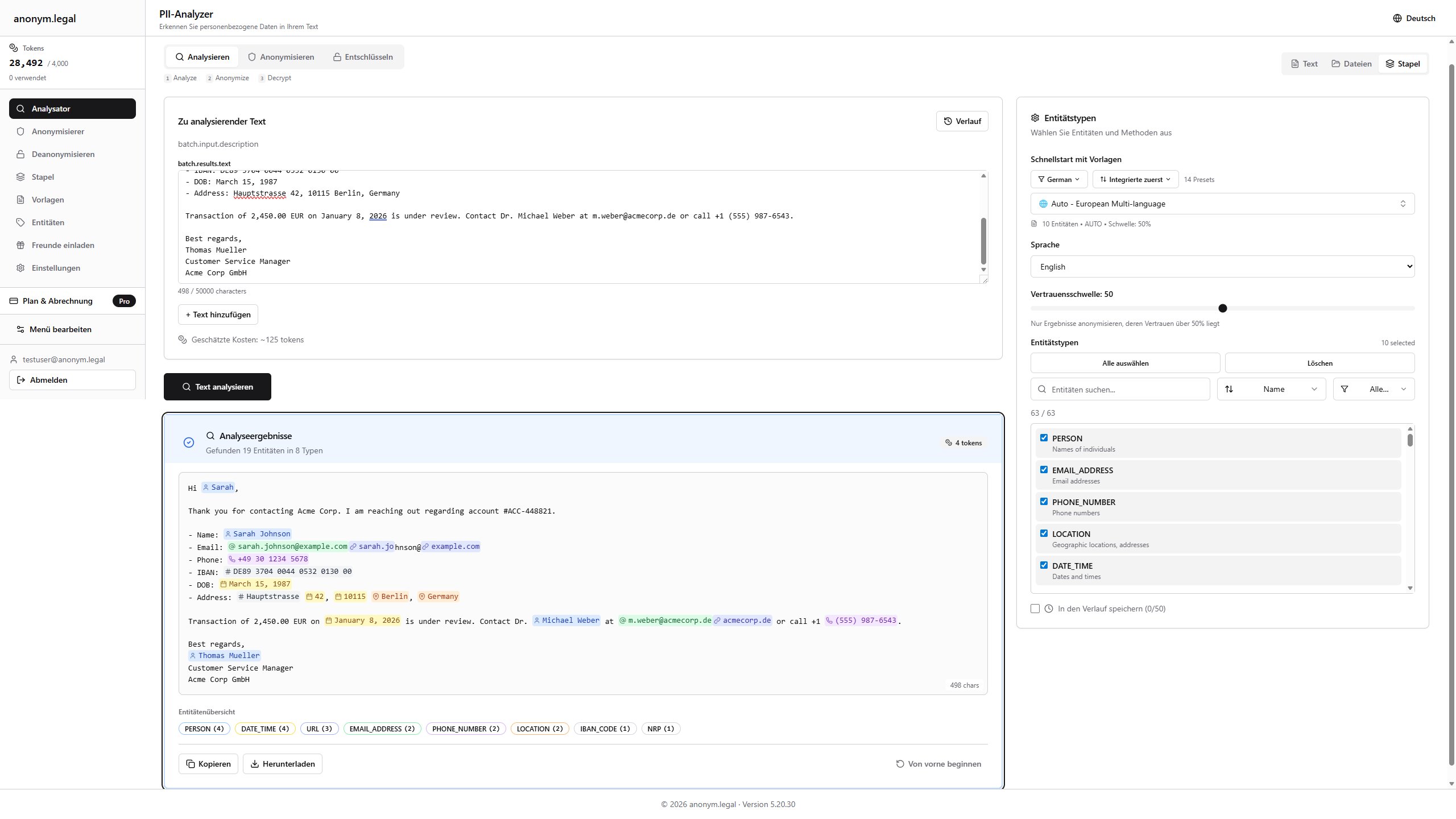The image size is (1456, 819).
Task: Open the Sprache language dropdown showing English
Action: (x=1222, y=266)
